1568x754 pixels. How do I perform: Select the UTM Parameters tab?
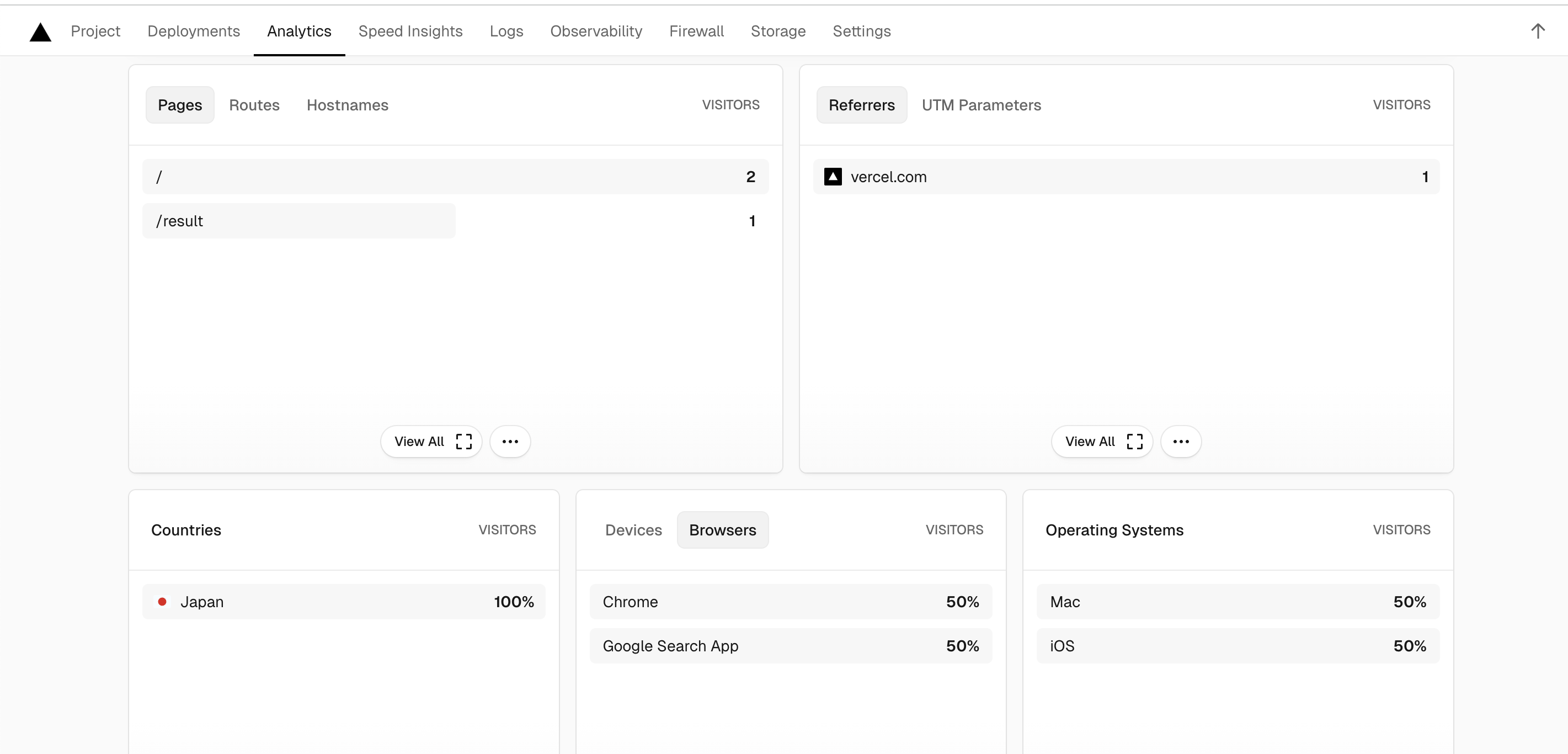point(980,105)
